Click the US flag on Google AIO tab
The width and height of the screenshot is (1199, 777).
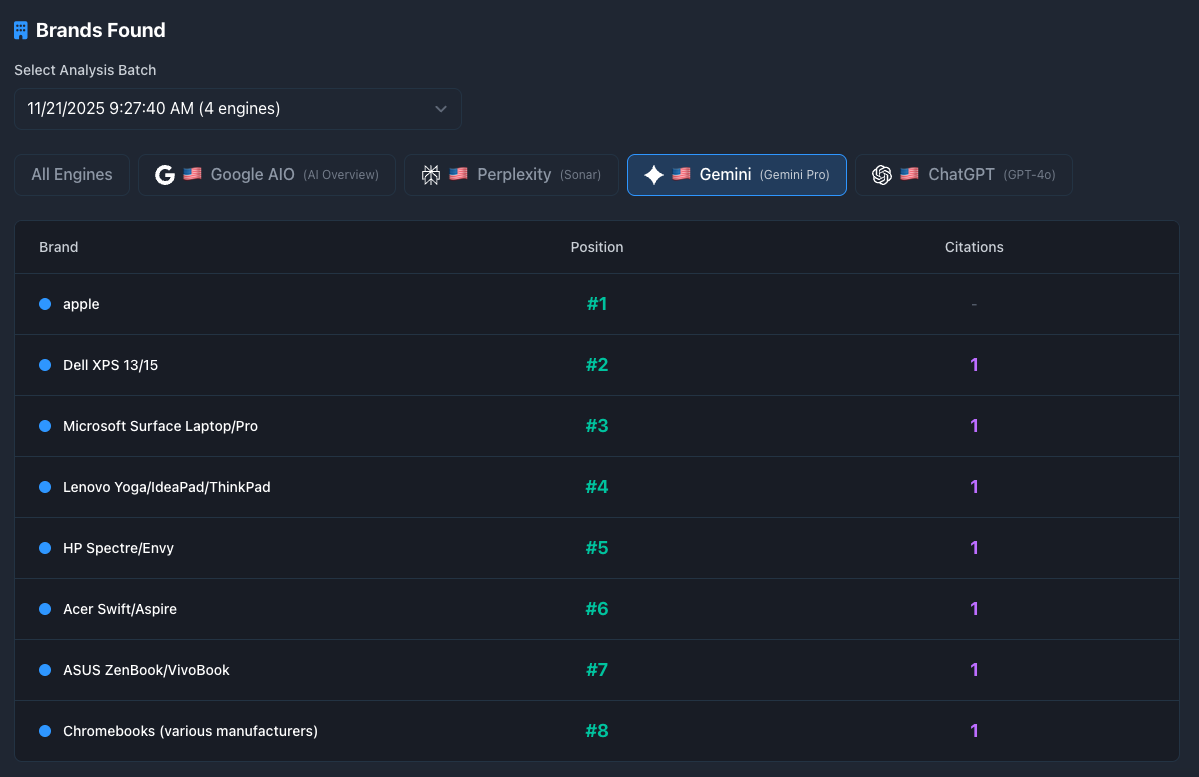point(193,174)
